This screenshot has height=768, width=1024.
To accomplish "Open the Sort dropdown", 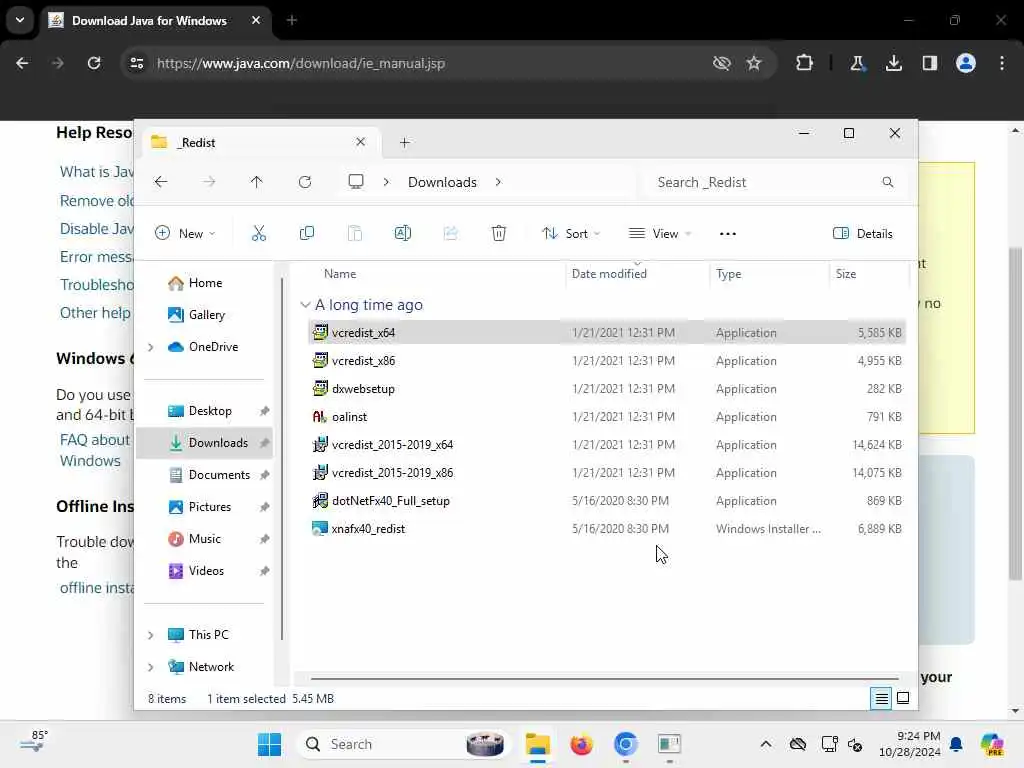I will pos(571,234).
